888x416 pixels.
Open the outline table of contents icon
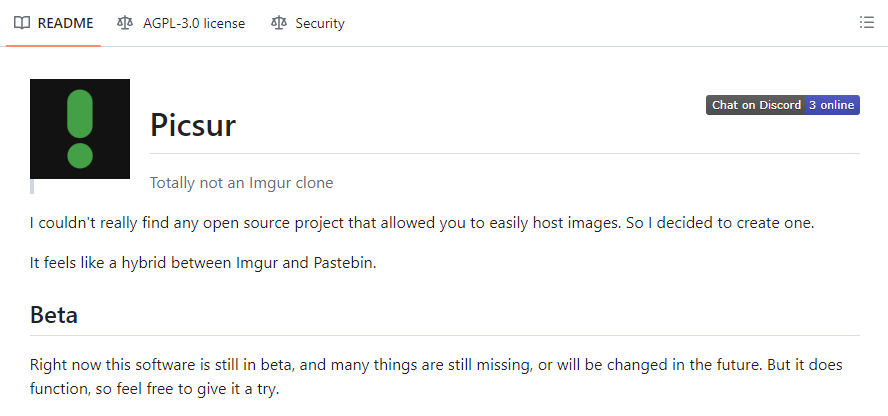click(866, 23)
